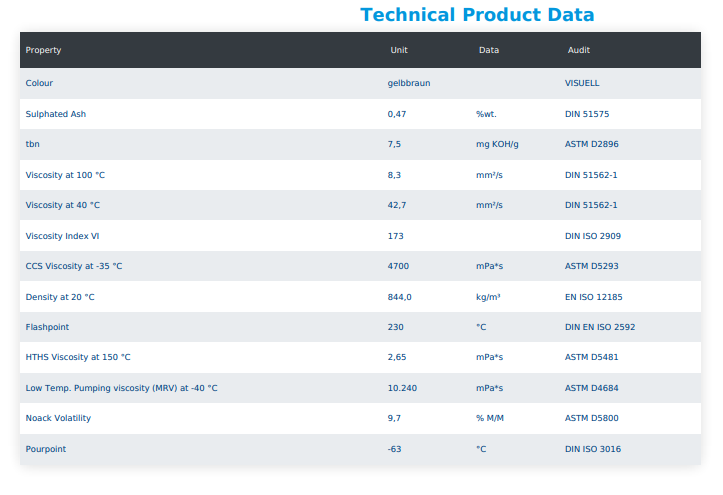Select the value '-63'

pos(394,449)
